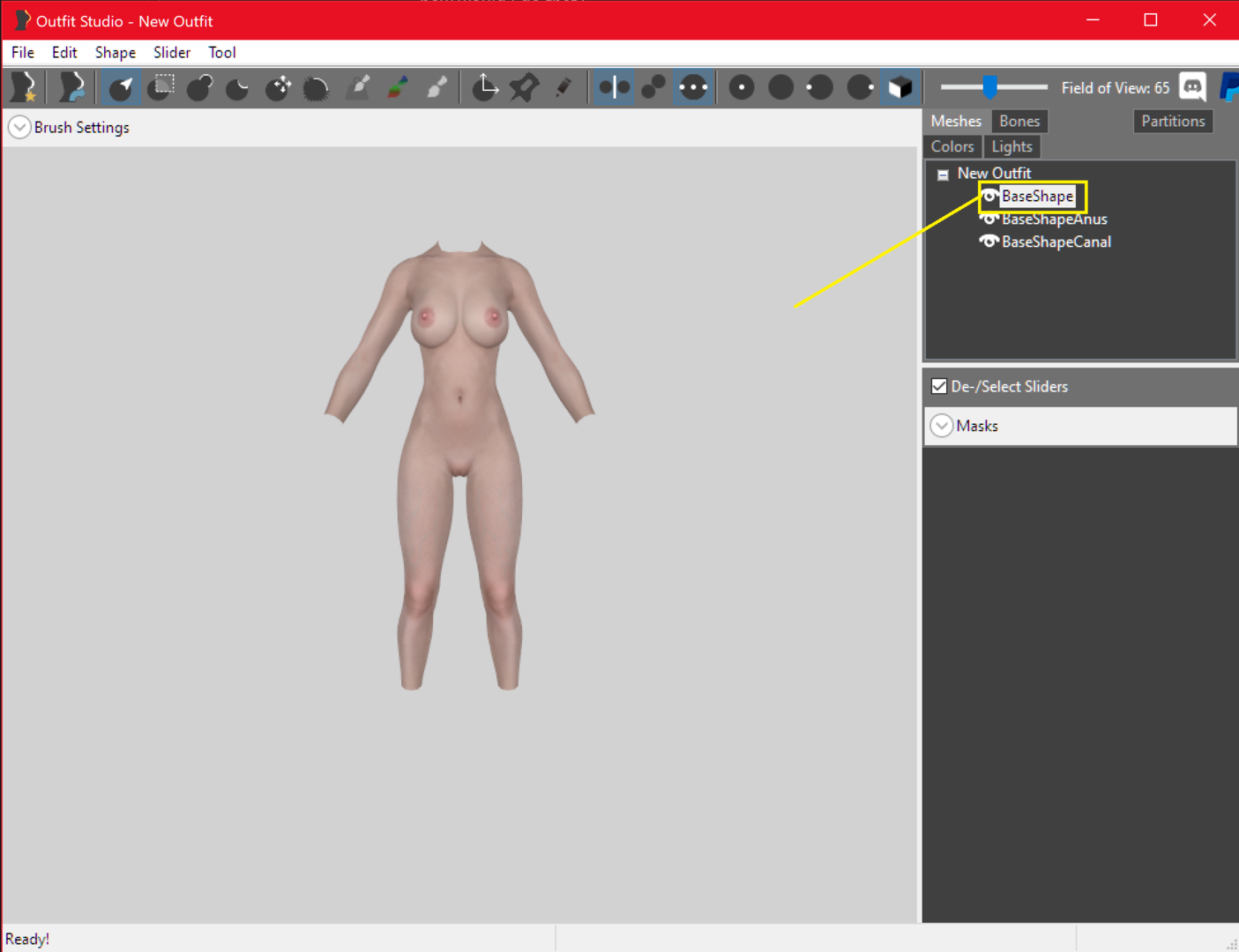The image size is (1239, 952).
Task: Toggle visibility eye of BaseShape
Action: [x=989, y=196]
